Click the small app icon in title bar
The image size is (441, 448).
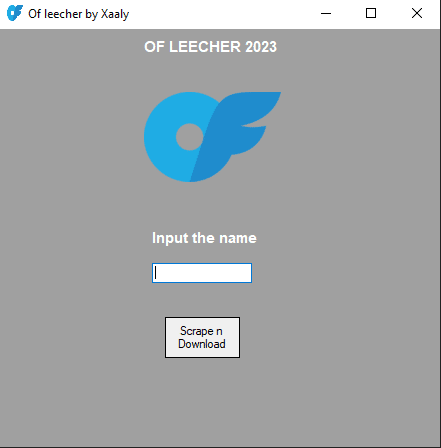point(15,13)
